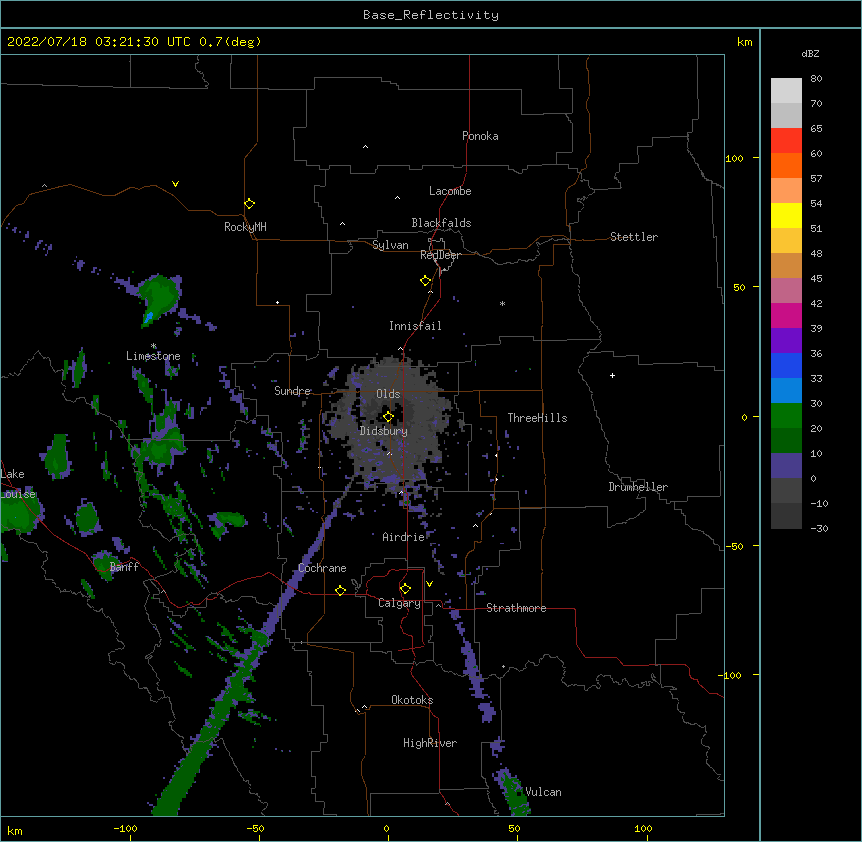Click the km unit label at bottom-left
The height and width of the screenshot is (842, 862).
[15, 830]
